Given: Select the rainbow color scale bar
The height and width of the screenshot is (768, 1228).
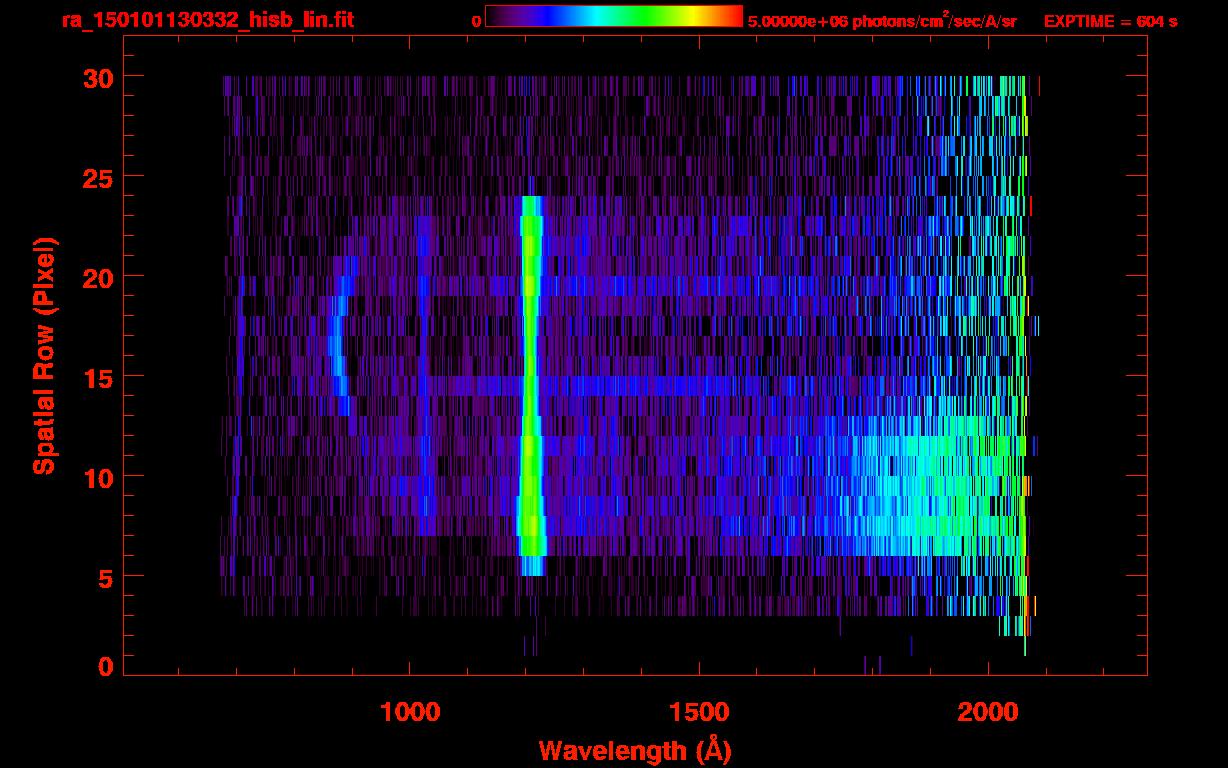Looking at the screenshot, I should tap(613, 17).
